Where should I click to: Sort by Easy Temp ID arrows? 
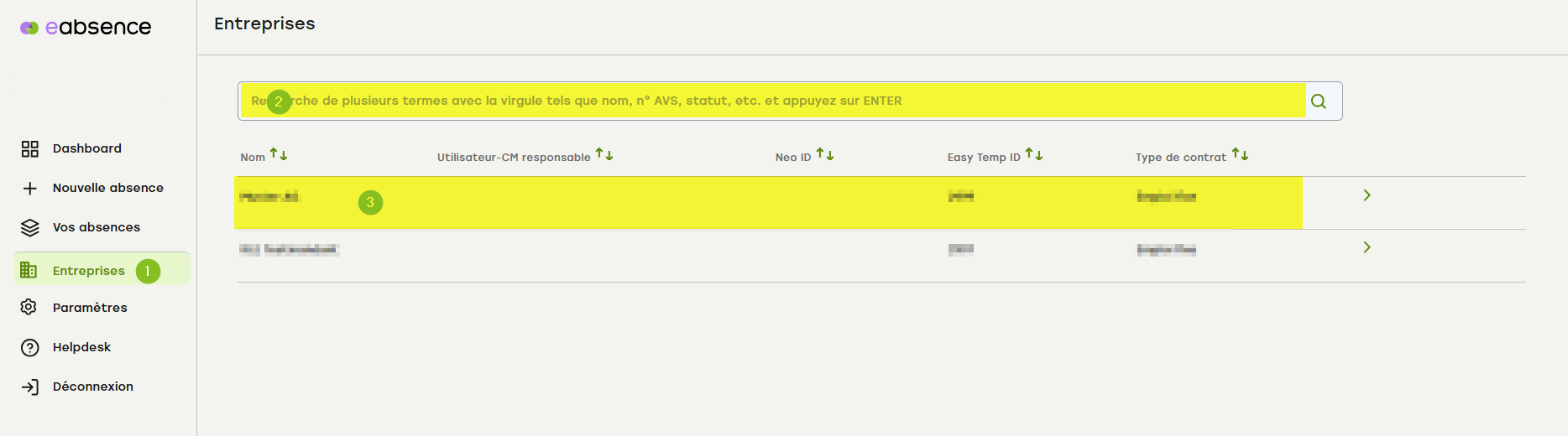(1034, 155)
